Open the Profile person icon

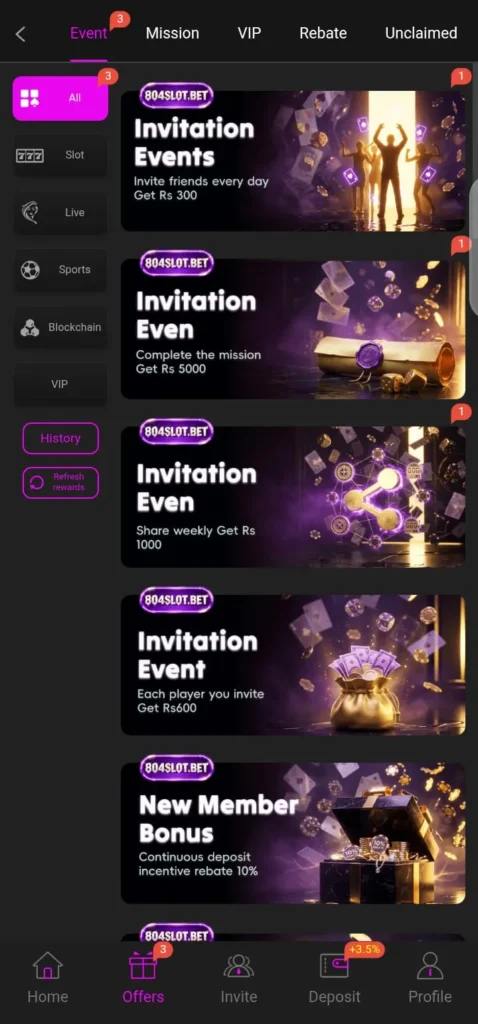pyautogui.click(x=430, y=967)
